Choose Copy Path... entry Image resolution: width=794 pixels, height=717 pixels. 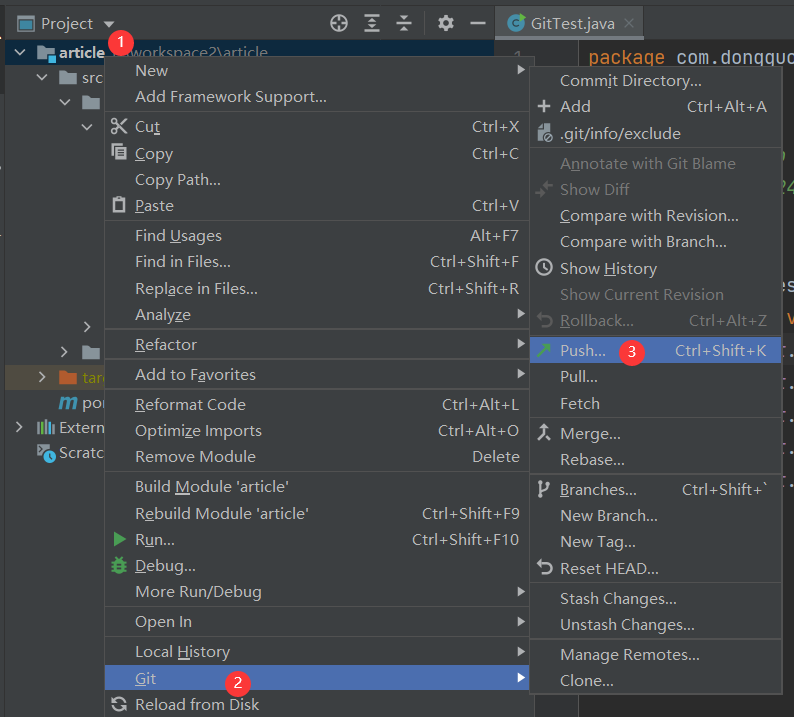317,180
